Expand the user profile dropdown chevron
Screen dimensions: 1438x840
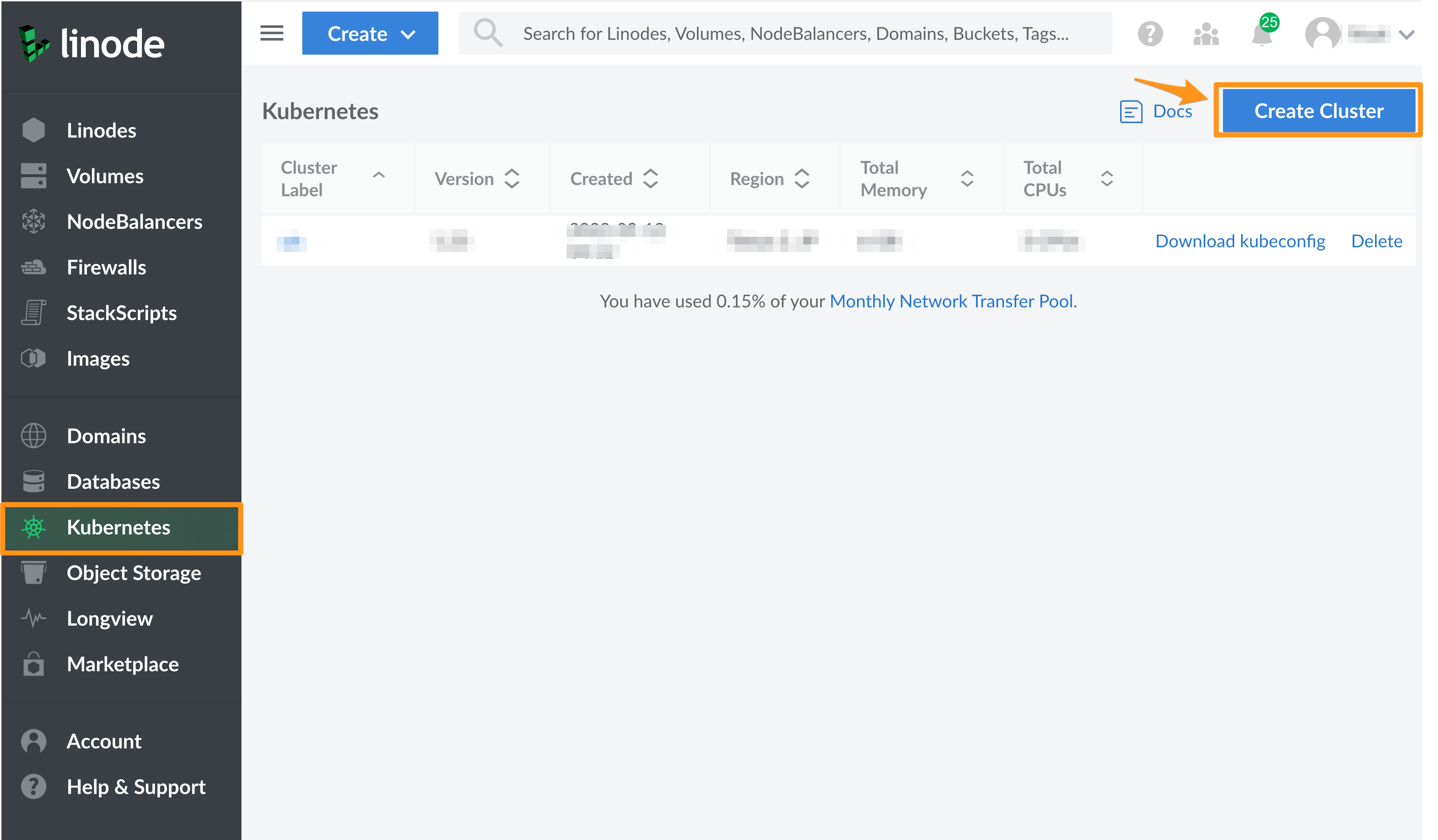pyautogui.click(x=1407, y=34)
